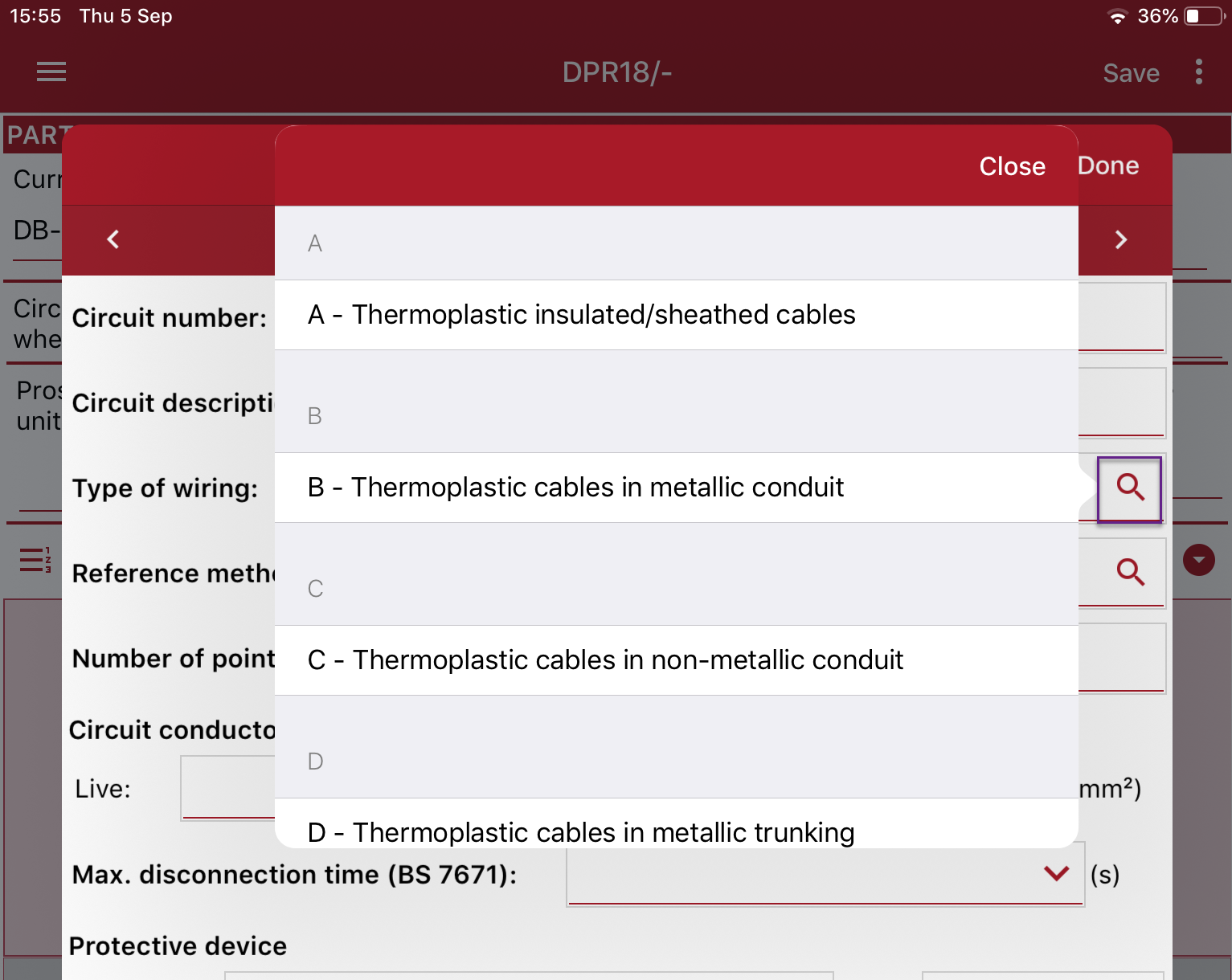Go to next circuit using right chevron

click(x=1121, y=239)
